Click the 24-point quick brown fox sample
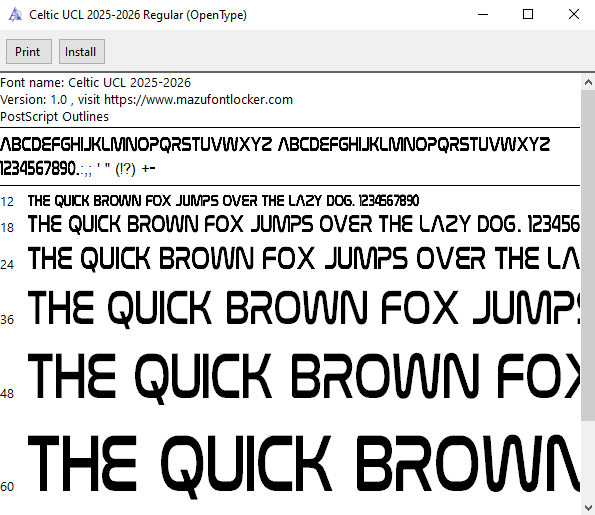 (304, 259)
